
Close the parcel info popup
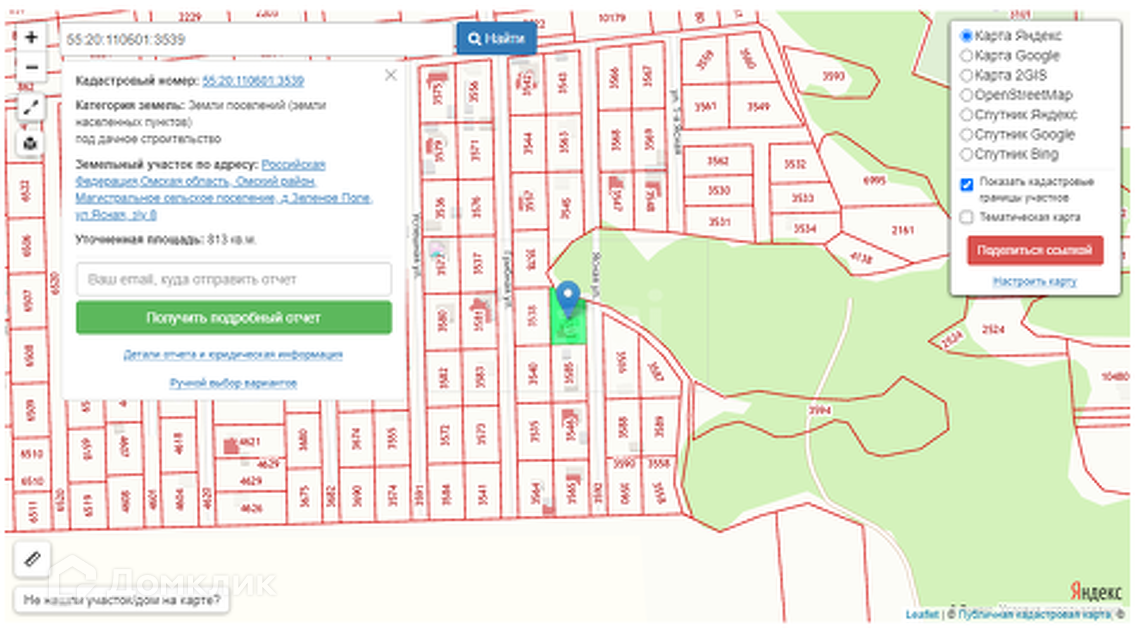coord(391,75)
